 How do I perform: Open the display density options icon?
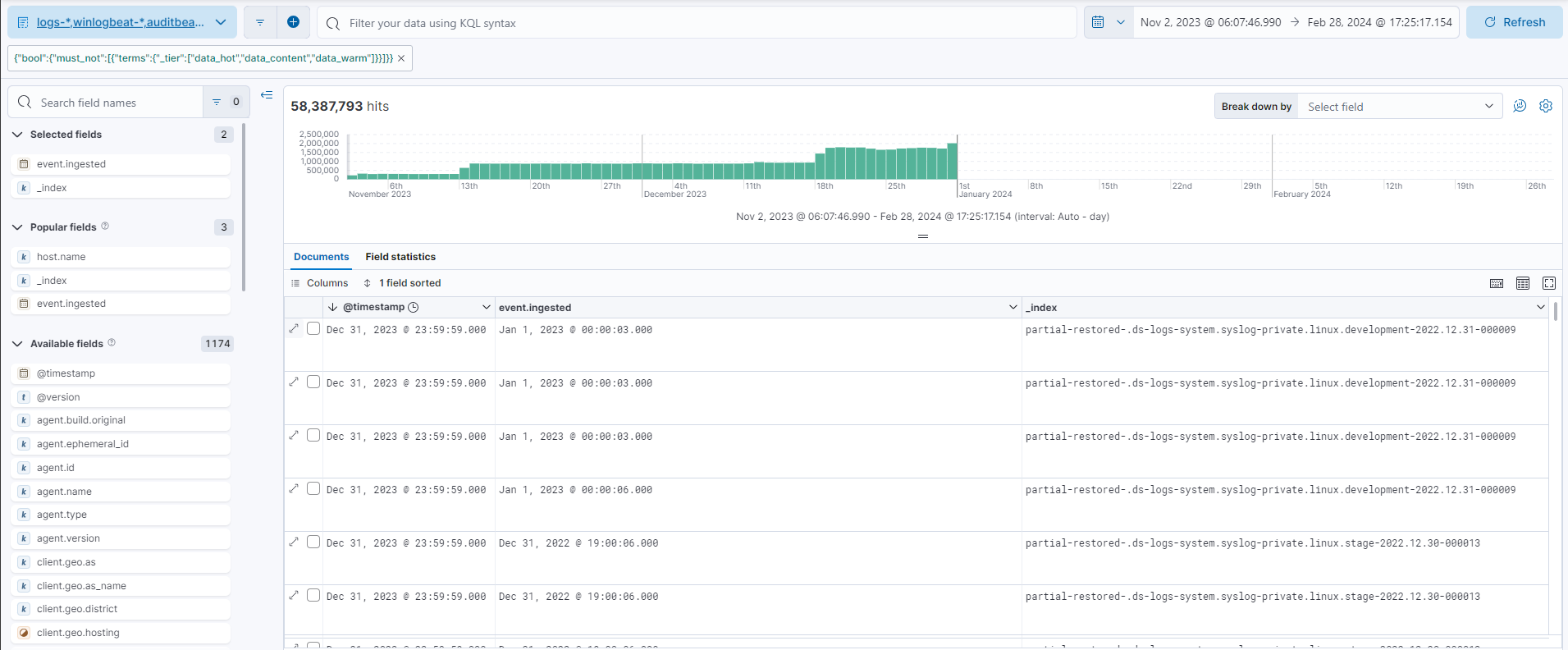coord(1523,283)
